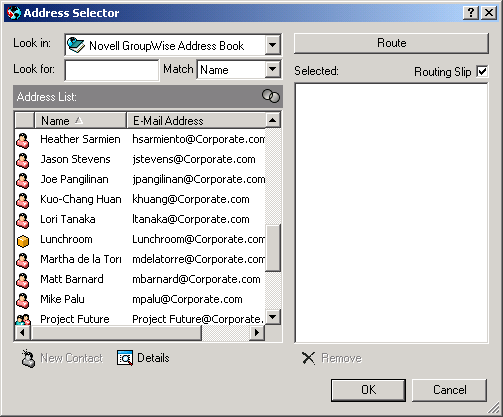The image size is (503, 417).
Task: Click the New Contact icon
Action: pyautogui.click(x=28, y=358)
